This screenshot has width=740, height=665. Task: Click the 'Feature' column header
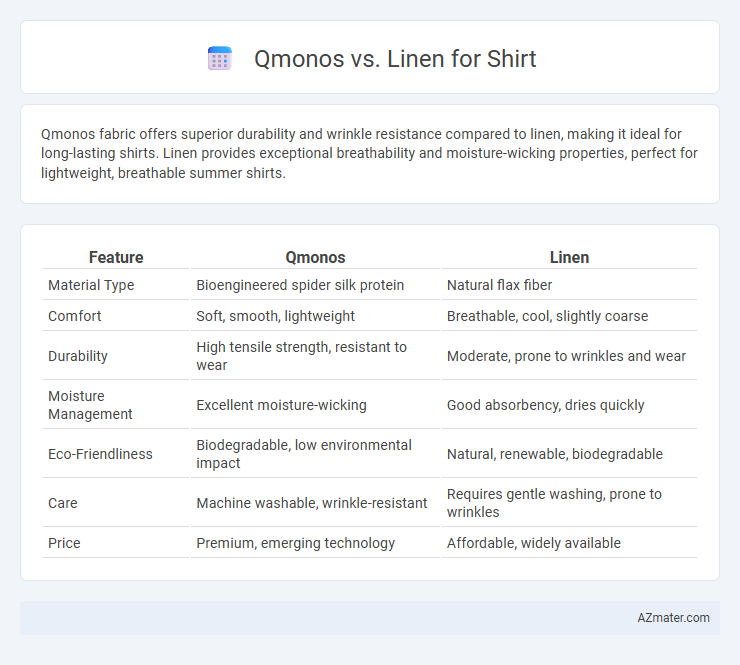click(116, 257)
